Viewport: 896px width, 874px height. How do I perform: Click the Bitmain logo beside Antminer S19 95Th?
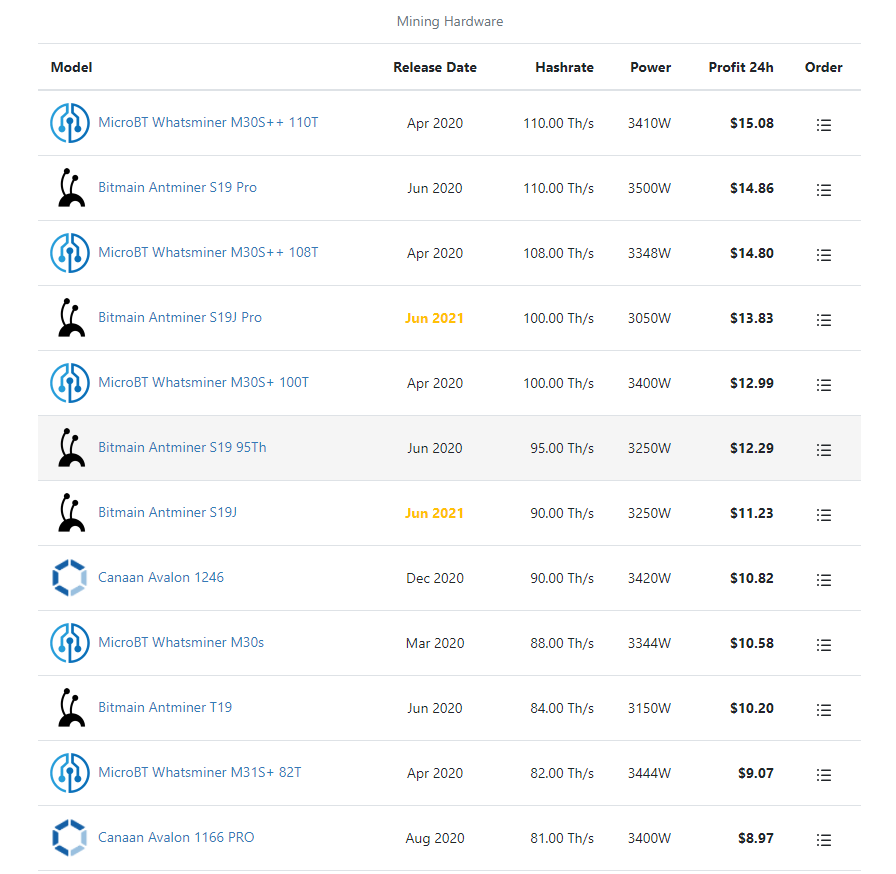pyautogui.click(x=71, y=447)
